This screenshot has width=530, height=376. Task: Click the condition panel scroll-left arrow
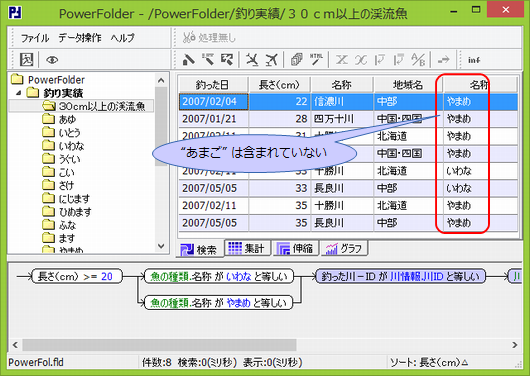pos(15,345)
